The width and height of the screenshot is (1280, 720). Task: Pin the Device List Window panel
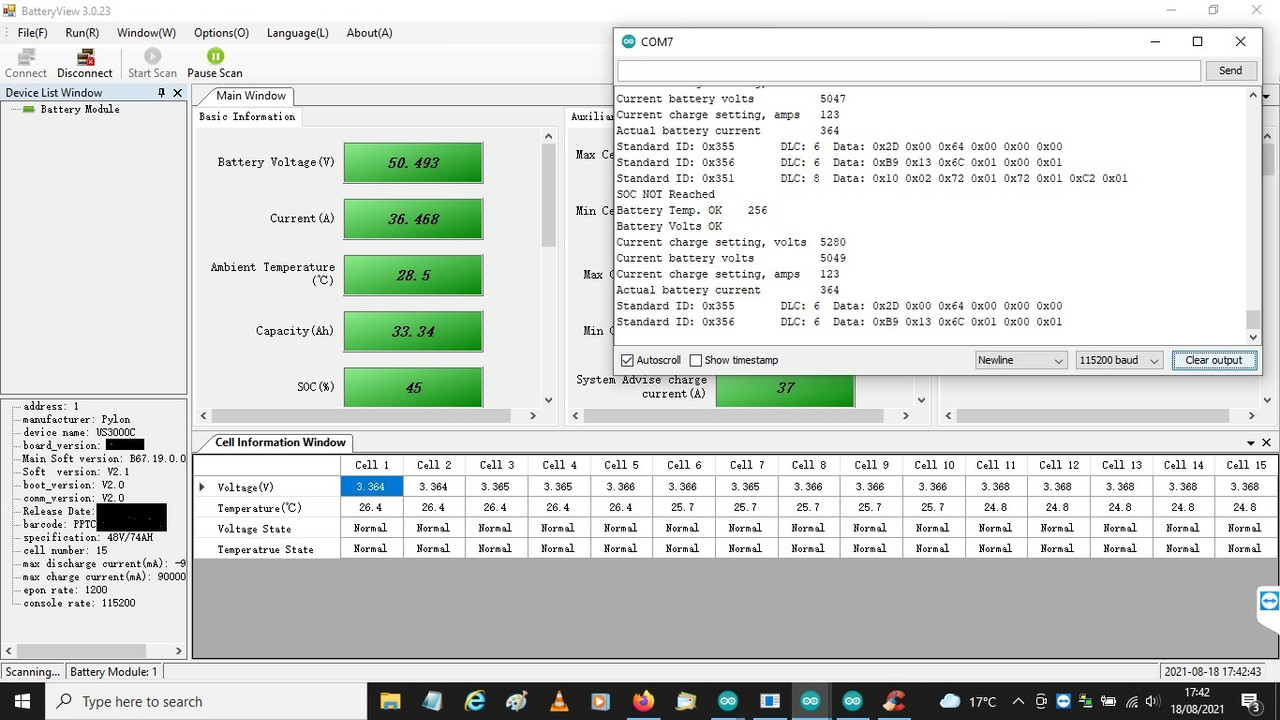(162, 93)
